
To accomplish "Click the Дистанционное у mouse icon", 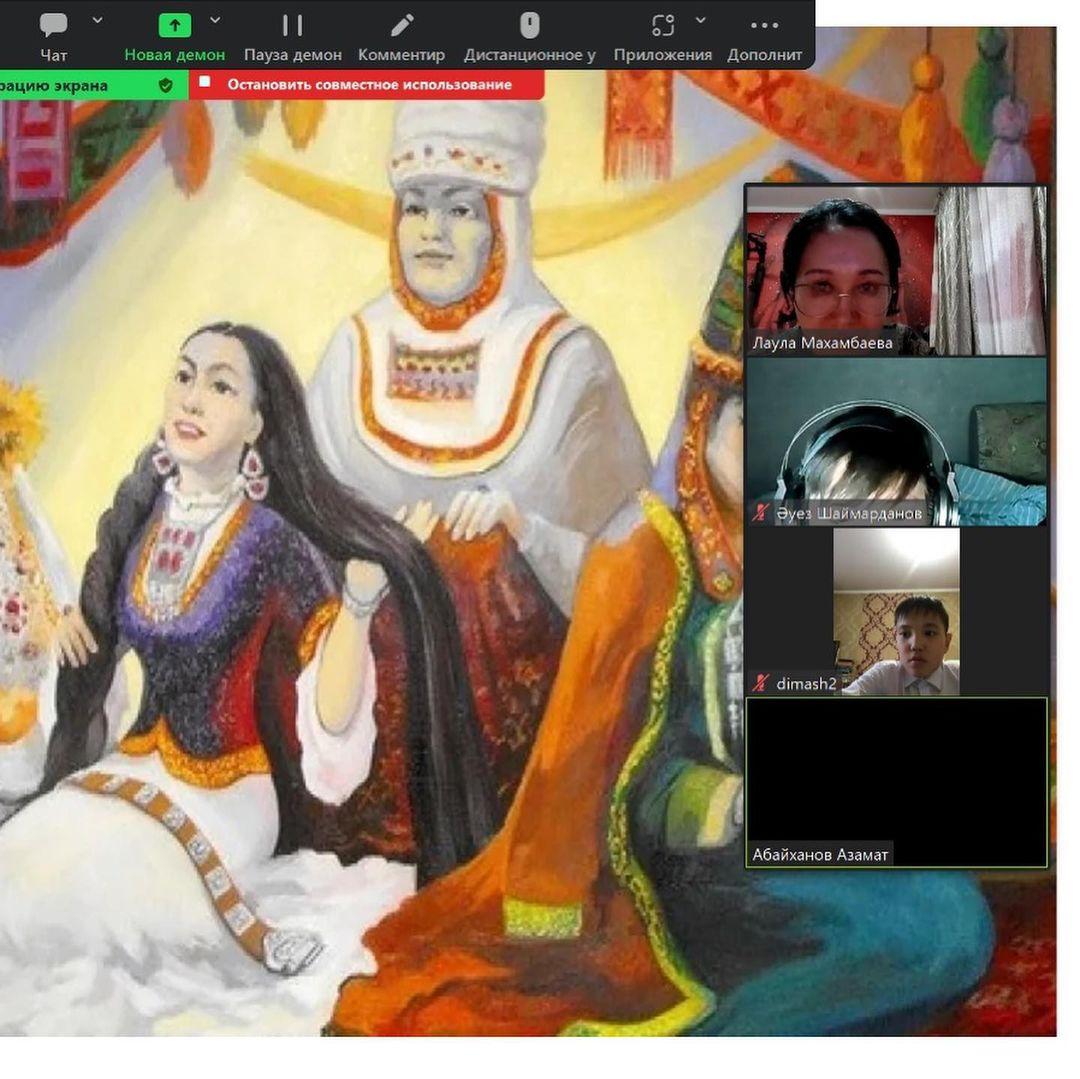I will click(x=530, y=25).
